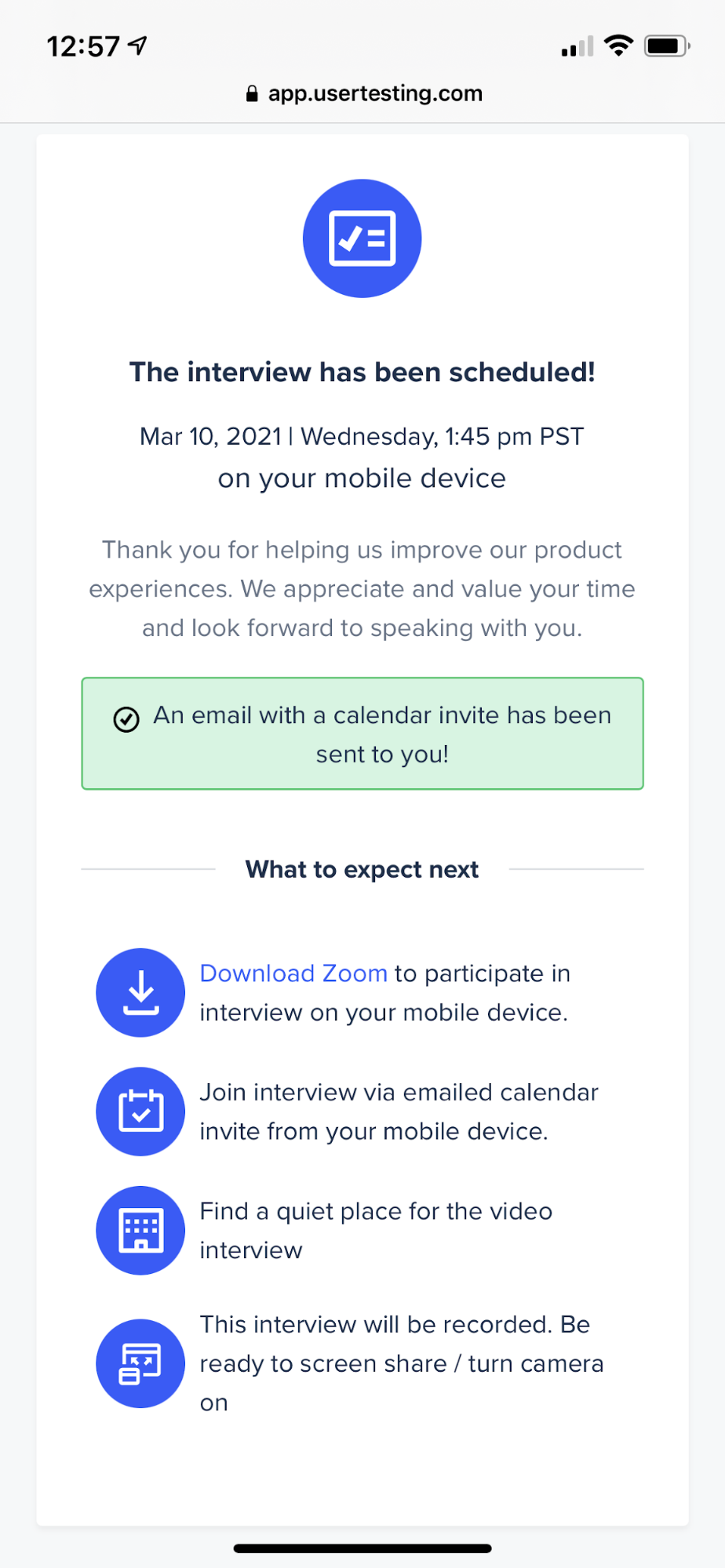The width and height of the screenshot is (725, 1568).
Task: Tap the interview has been scheduled heading
Action: pyautogui.click(x=362, y=372)
